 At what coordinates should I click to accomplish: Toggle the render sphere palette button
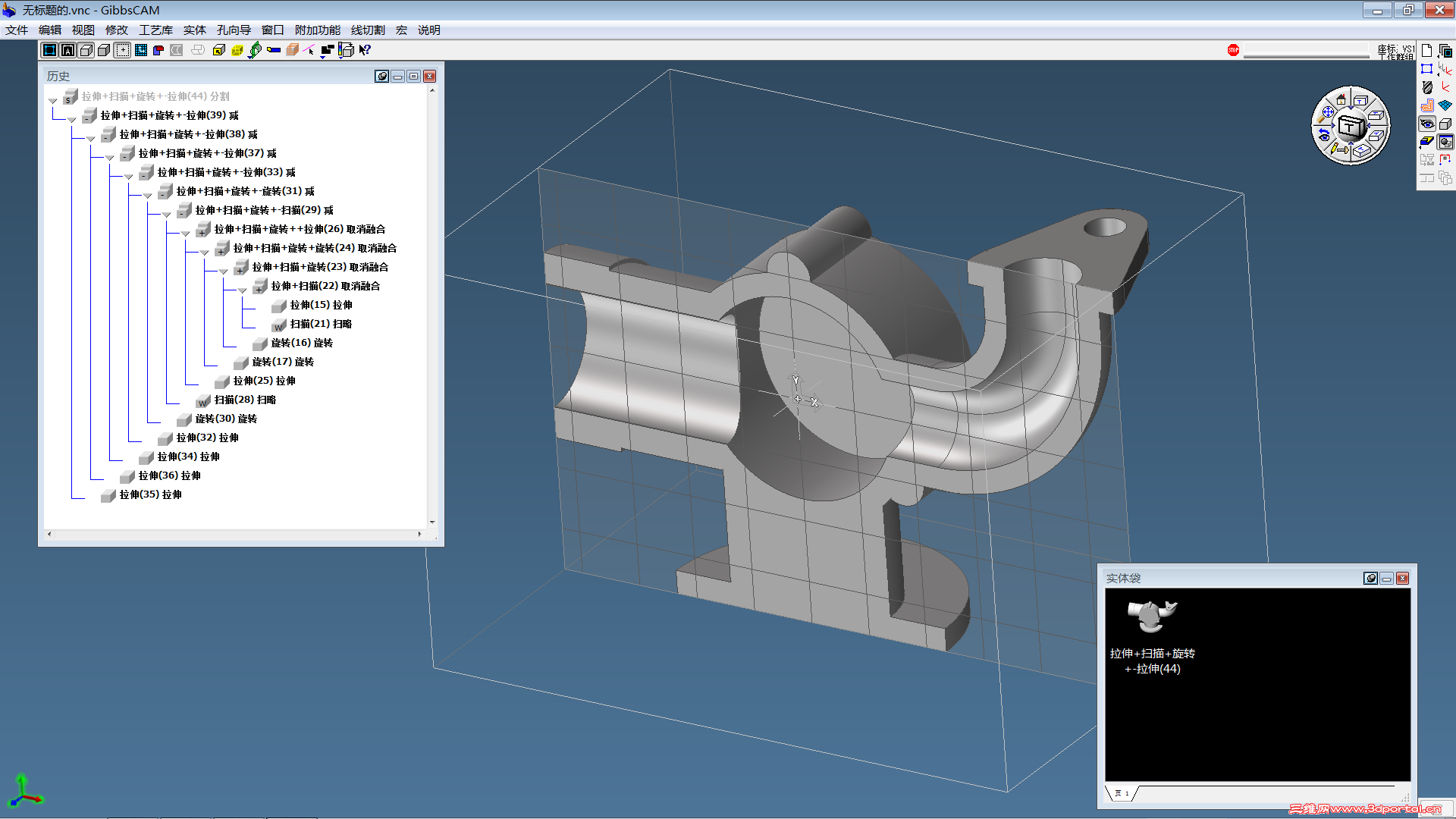point(1445,142)
